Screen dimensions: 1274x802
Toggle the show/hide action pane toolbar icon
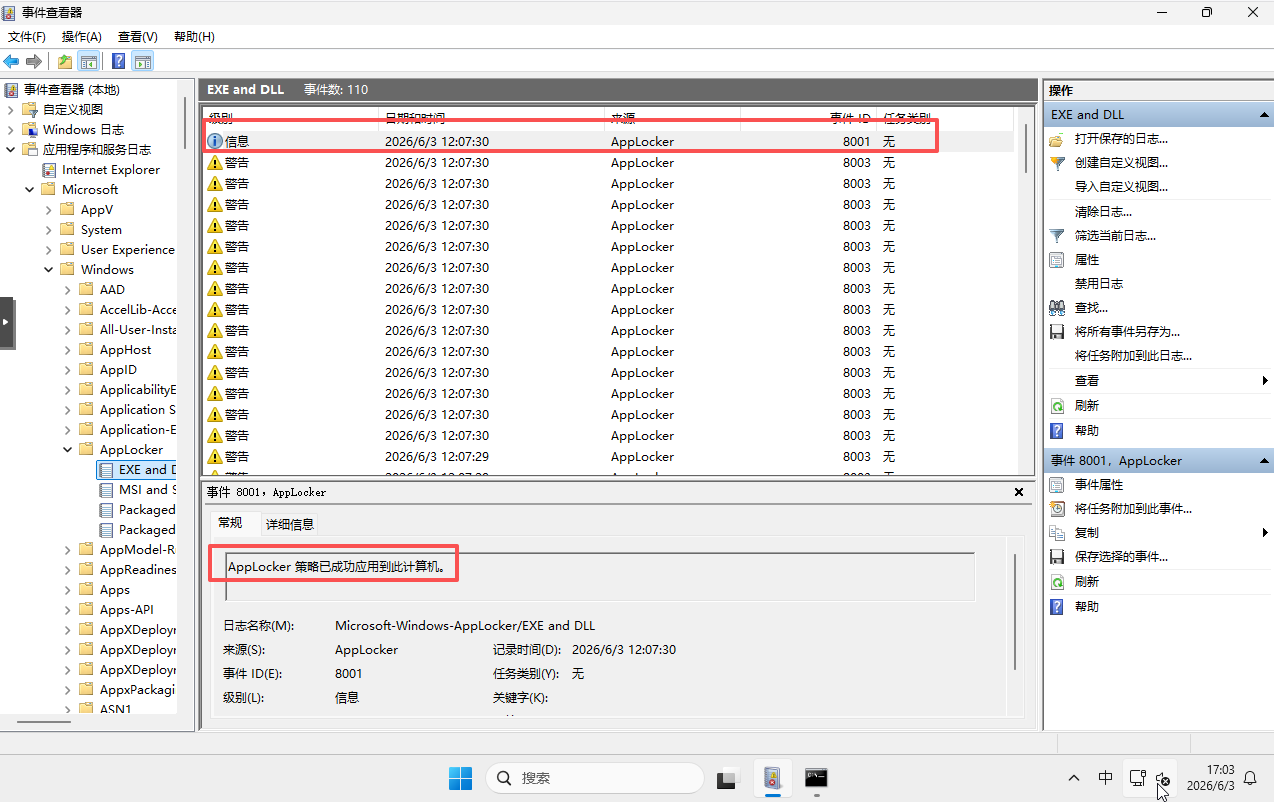click(143, 61)
